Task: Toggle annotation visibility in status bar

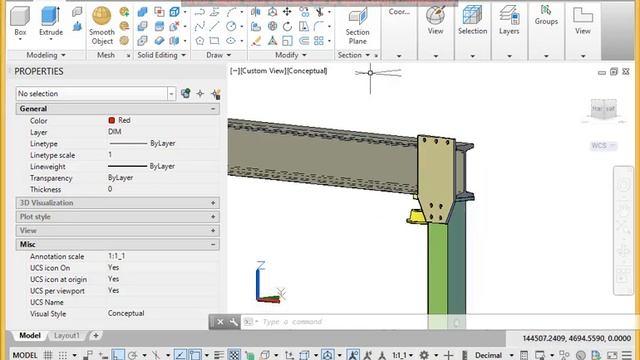Action: [x=353, y=355]
